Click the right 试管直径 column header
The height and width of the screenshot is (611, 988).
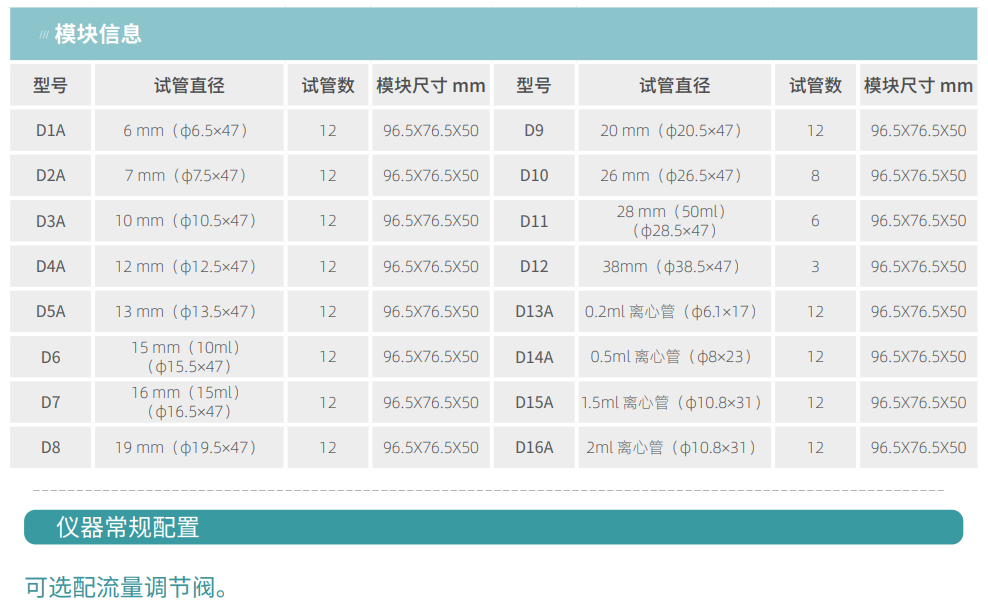(x=675, y=85)
